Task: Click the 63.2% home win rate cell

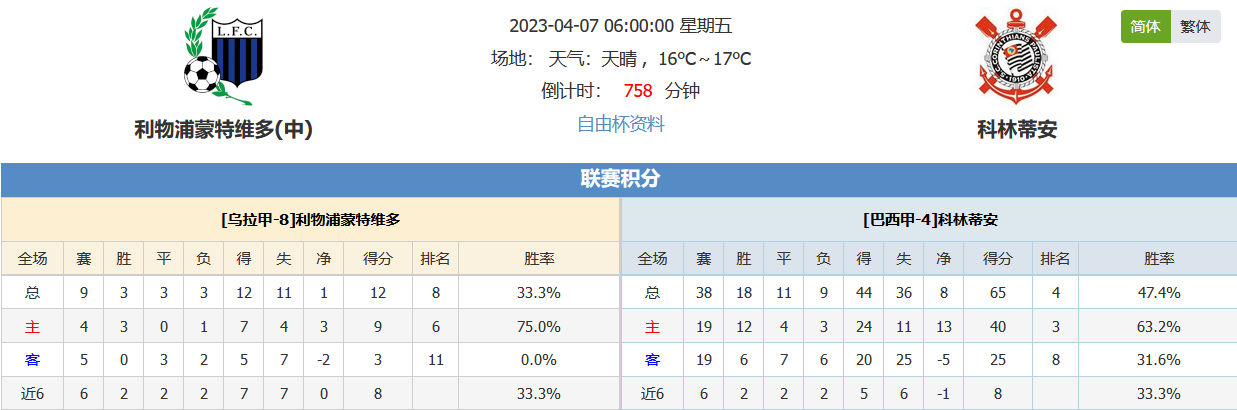Action: 1160,327
